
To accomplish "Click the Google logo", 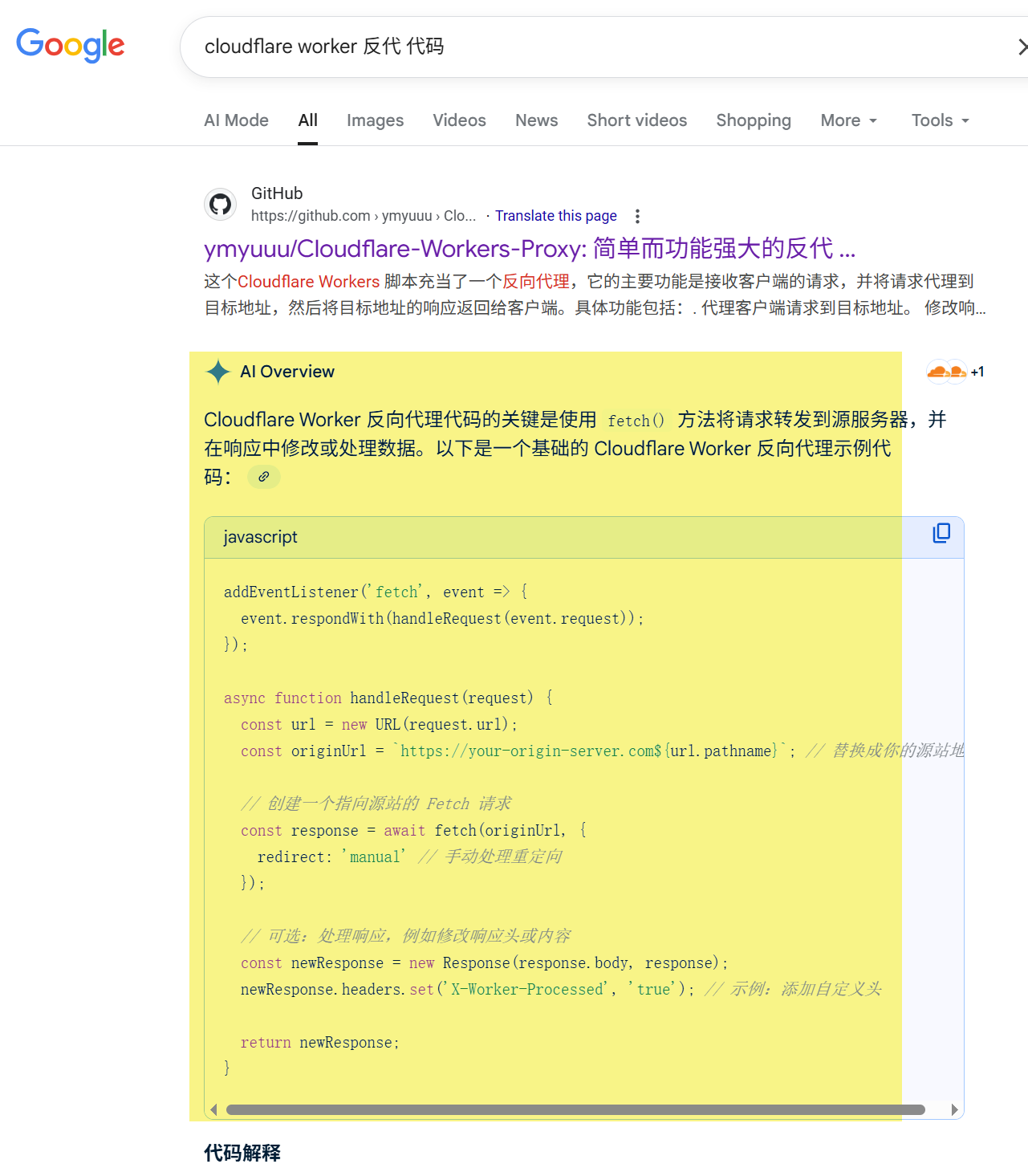I will click(71, 45).
